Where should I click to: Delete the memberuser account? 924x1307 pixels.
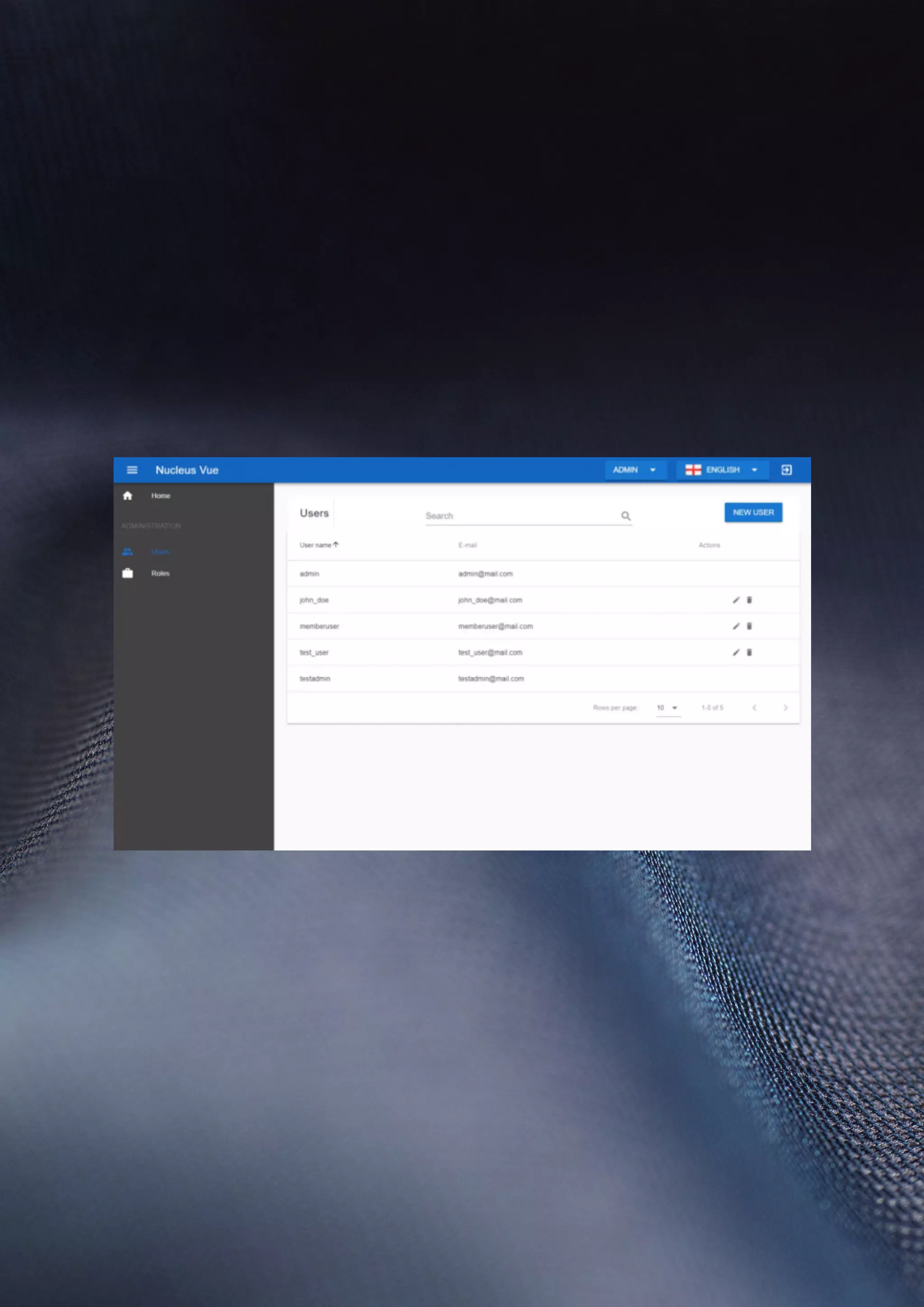pos(749,626)
